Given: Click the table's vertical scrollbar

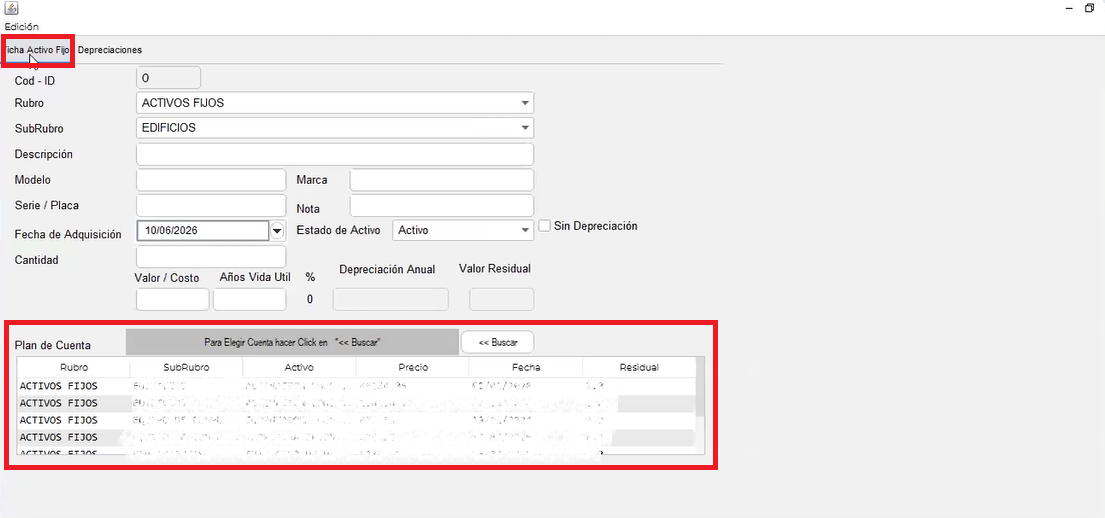Looking at the screenshot, I should click(699, 405).
